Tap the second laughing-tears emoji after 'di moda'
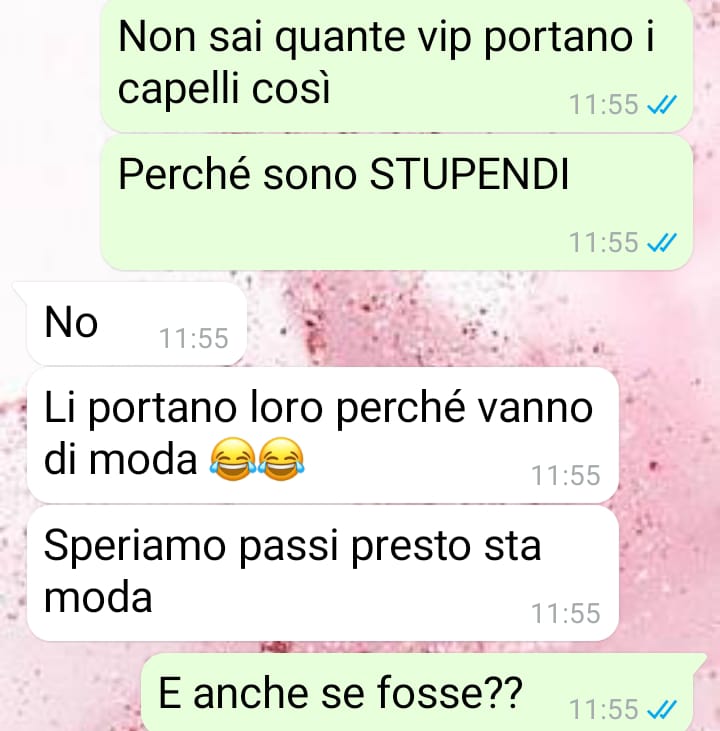The width and height of the screenshot is (720, 731). coord(281,459)
